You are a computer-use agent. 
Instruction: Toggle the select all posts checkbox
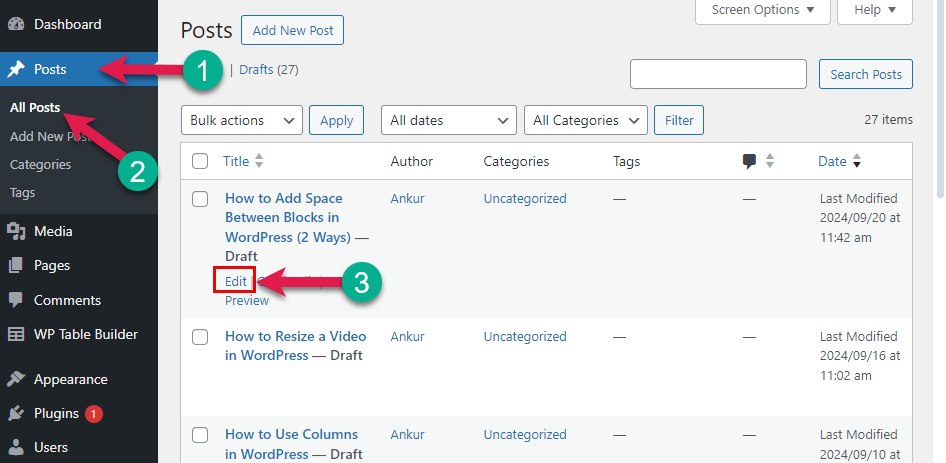coord(200,161)
